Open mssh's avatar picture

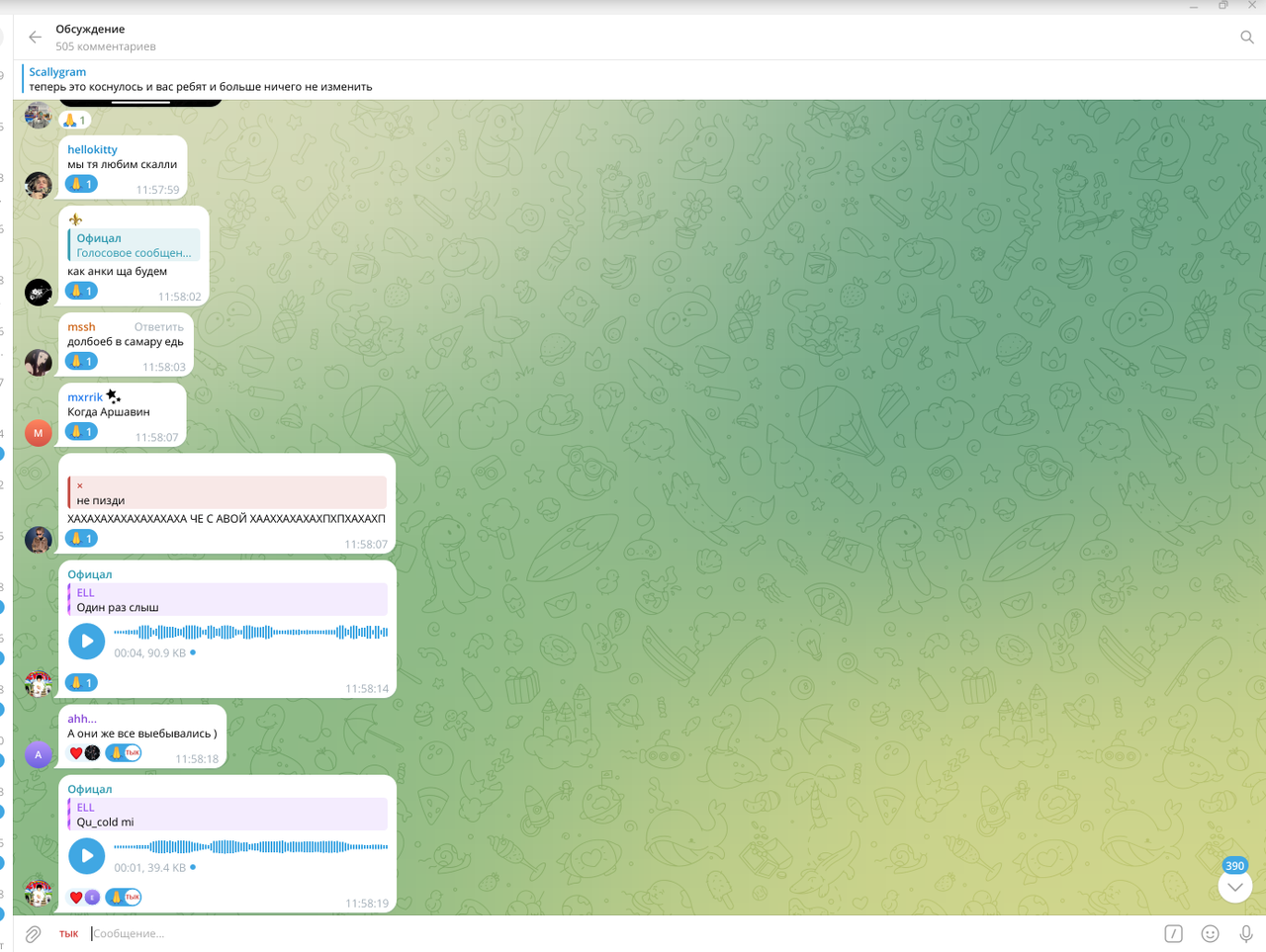(39, 362)
